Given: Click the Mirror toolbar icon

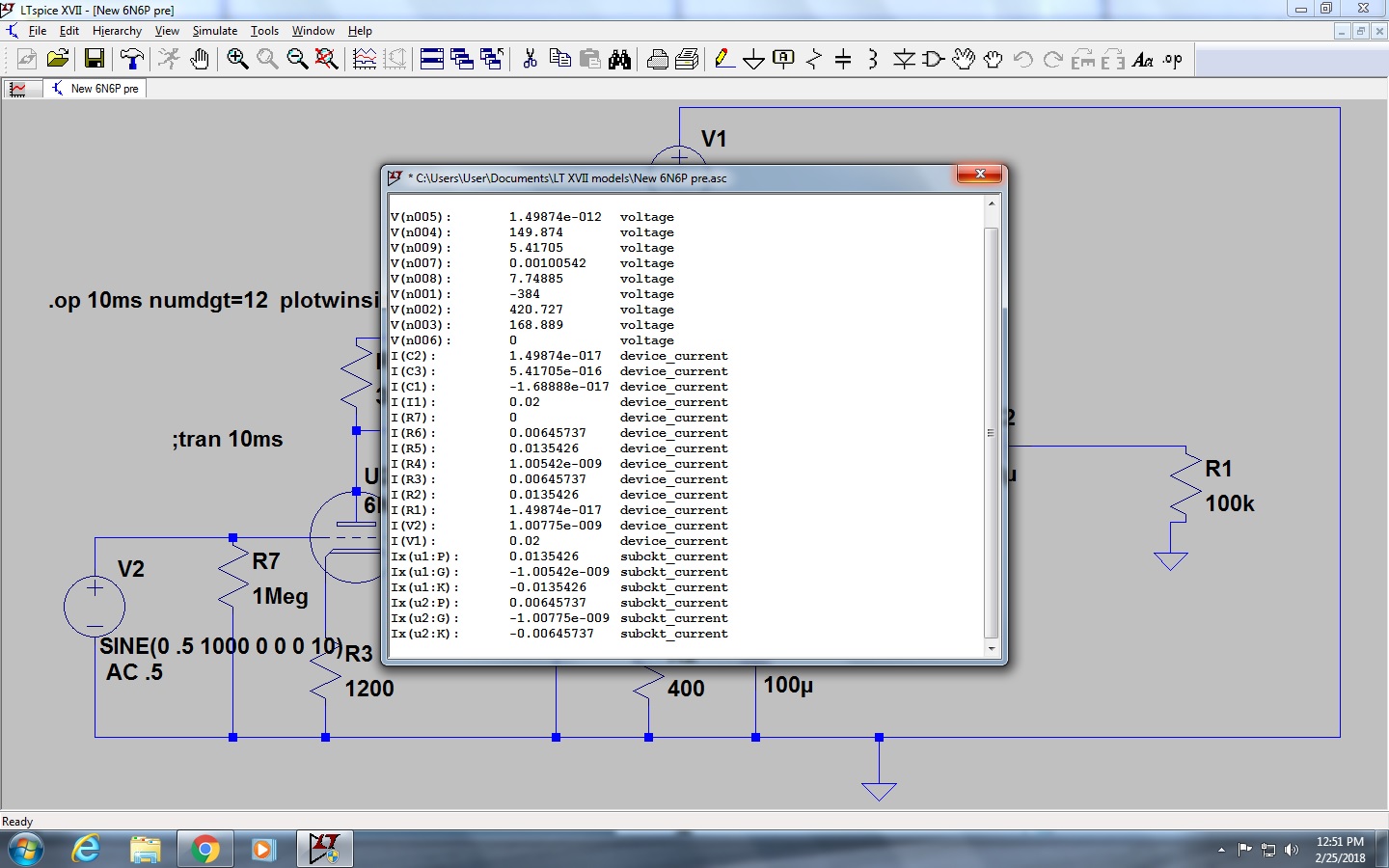Looking at the screenshot, I should coord(1113,60).
